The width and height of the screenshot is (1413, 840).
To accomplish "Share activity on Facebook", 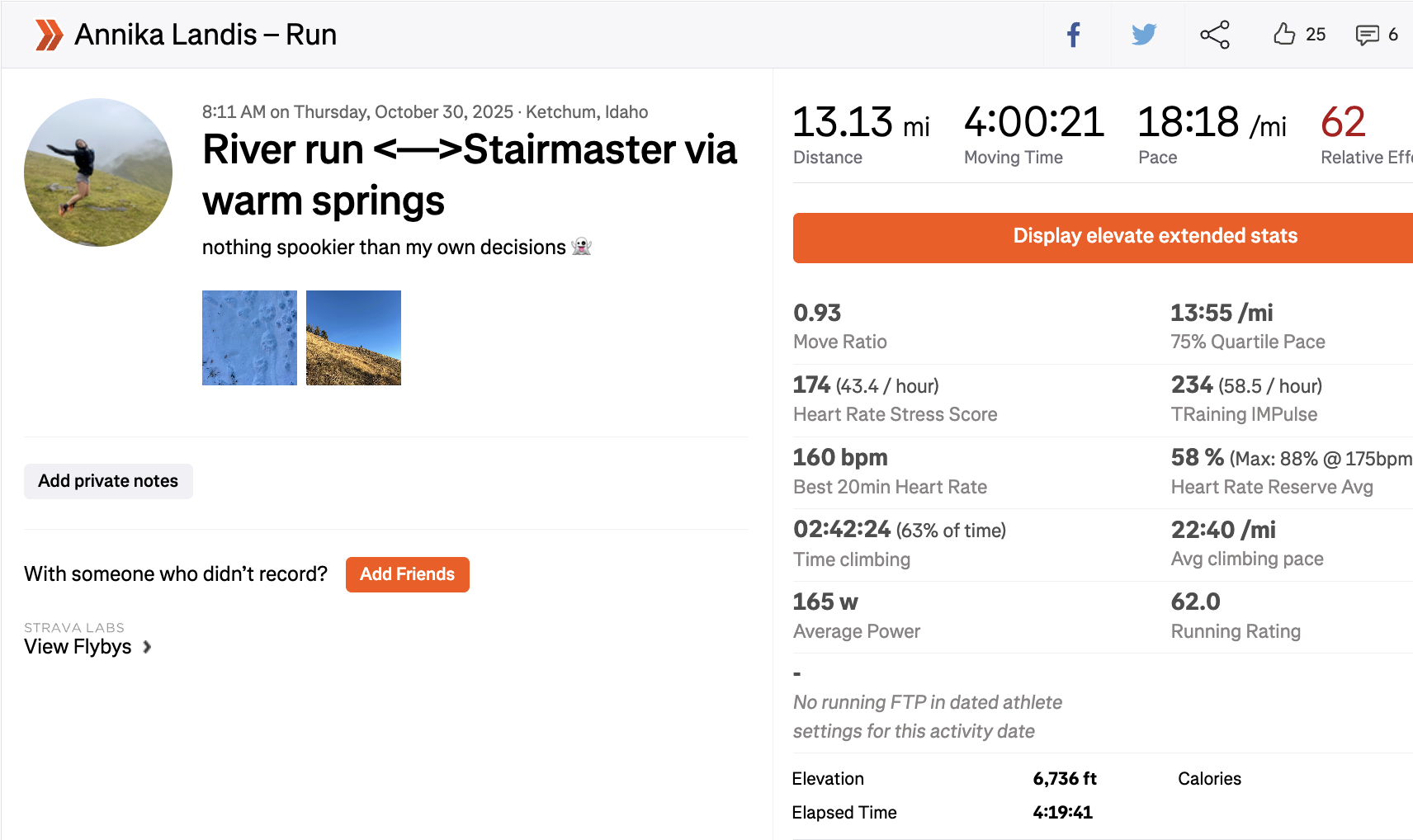I will 1074,35.
